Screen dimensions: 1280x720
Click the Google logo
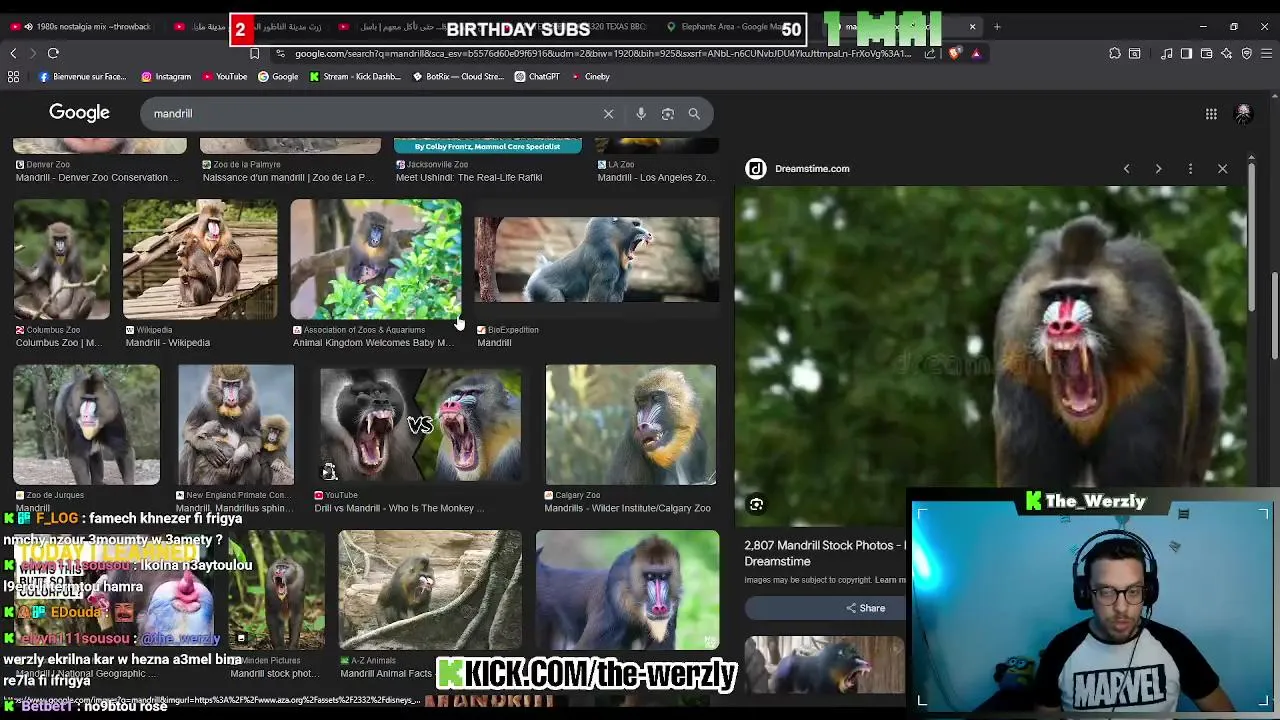click(79, 113)
